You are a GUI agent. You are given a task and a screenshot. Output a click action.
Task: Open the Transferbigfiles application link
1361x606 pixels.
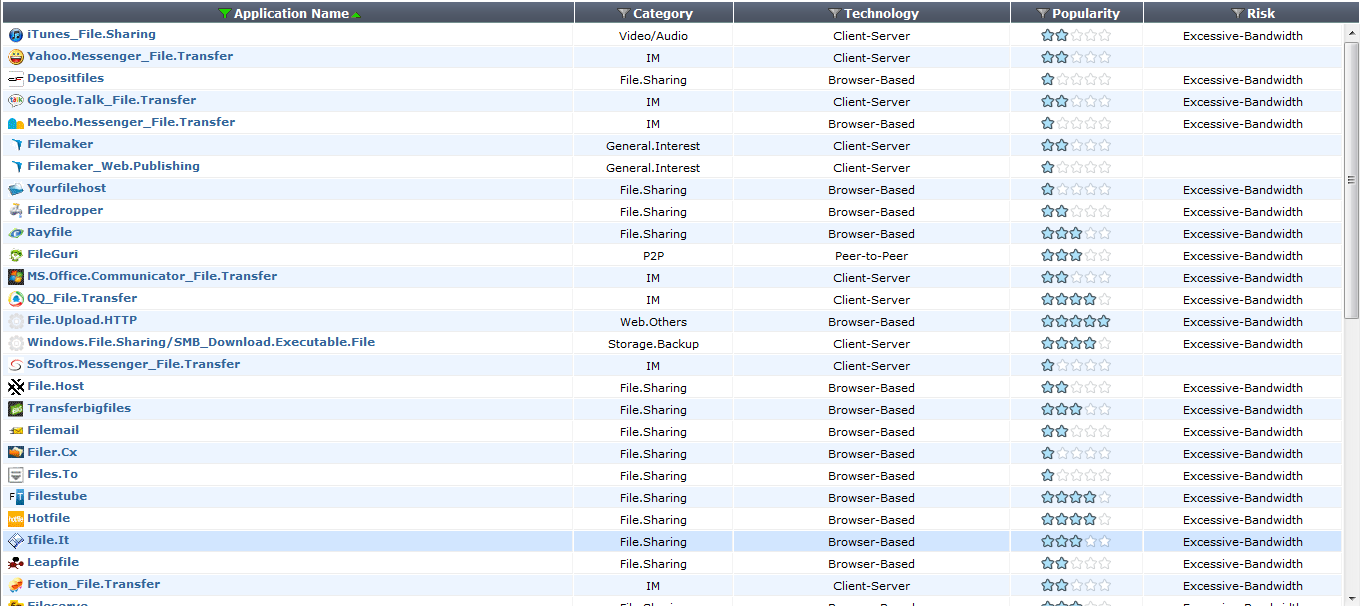point(79,408)
